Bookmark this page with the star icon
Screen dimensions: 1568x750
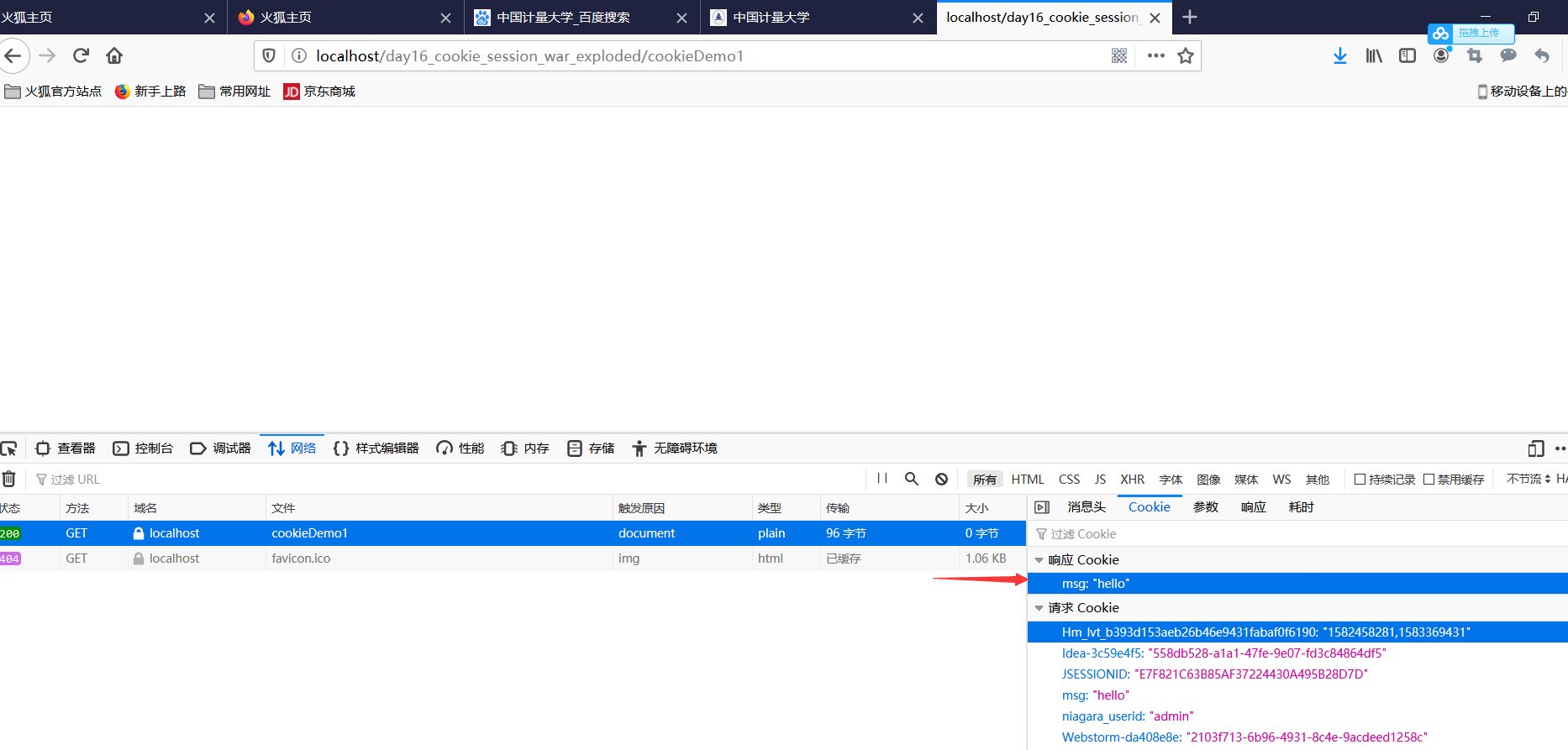pos(1186,55)
